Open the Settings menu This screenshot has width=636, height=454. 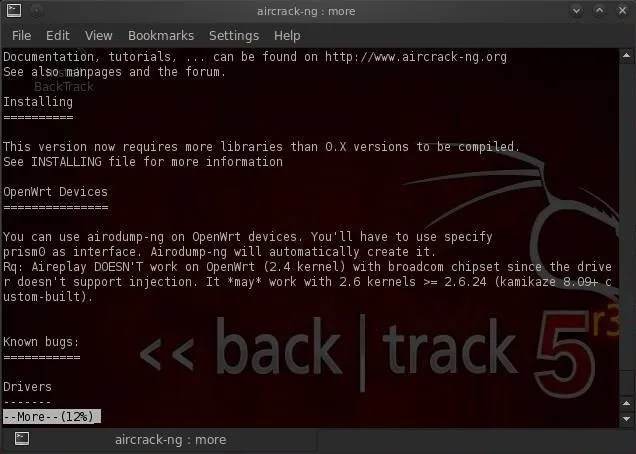click(234, 36)
